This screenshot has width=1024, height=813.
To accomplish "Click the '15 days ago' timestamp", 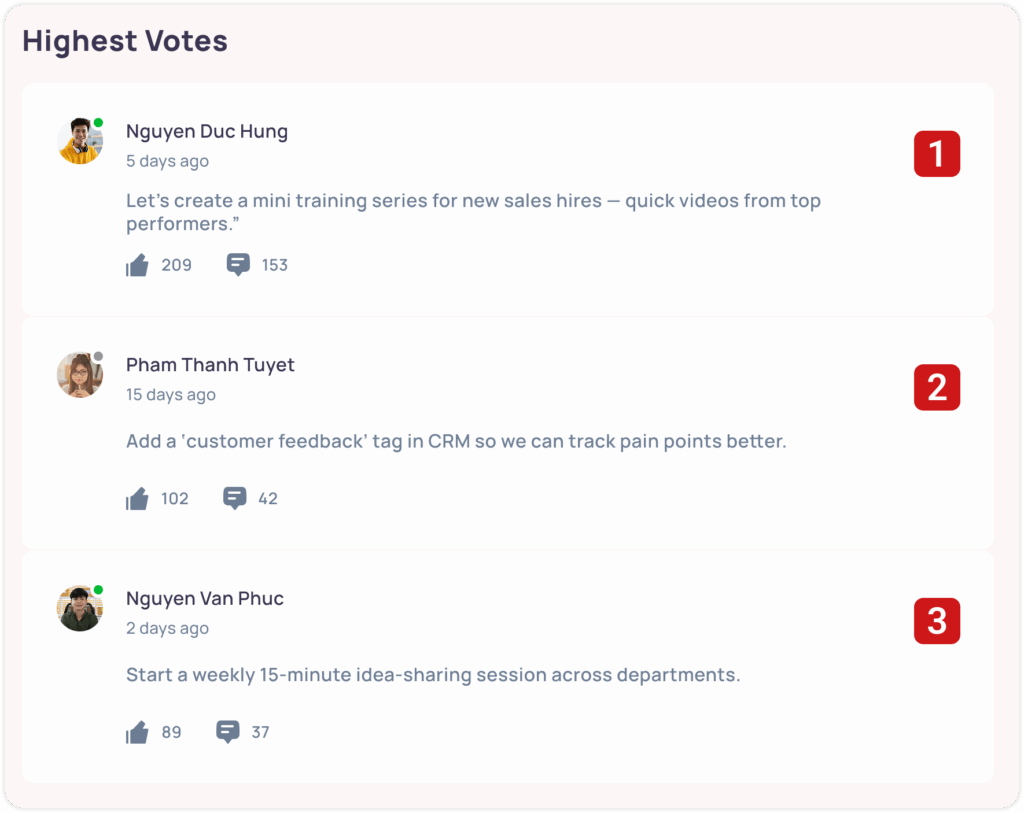I will (171, 395).
